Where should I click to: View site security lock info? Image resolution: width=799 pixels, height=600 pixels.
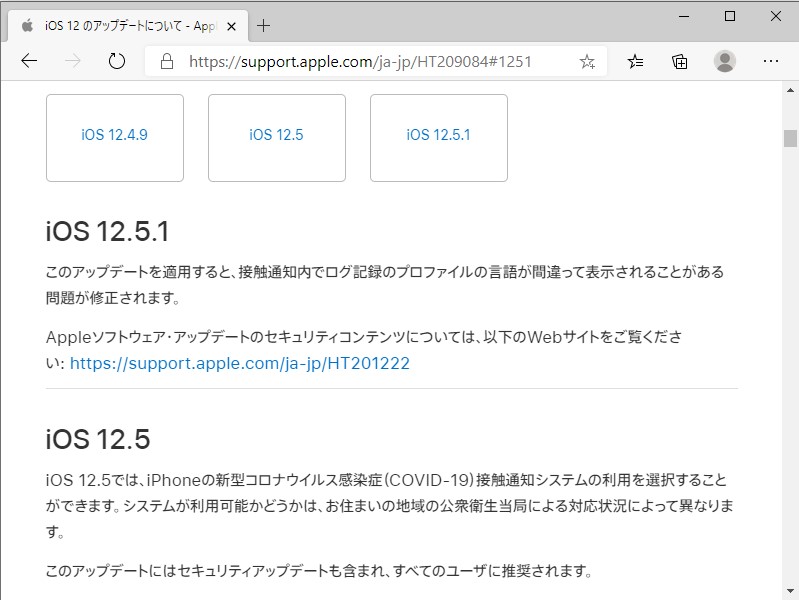167,62
